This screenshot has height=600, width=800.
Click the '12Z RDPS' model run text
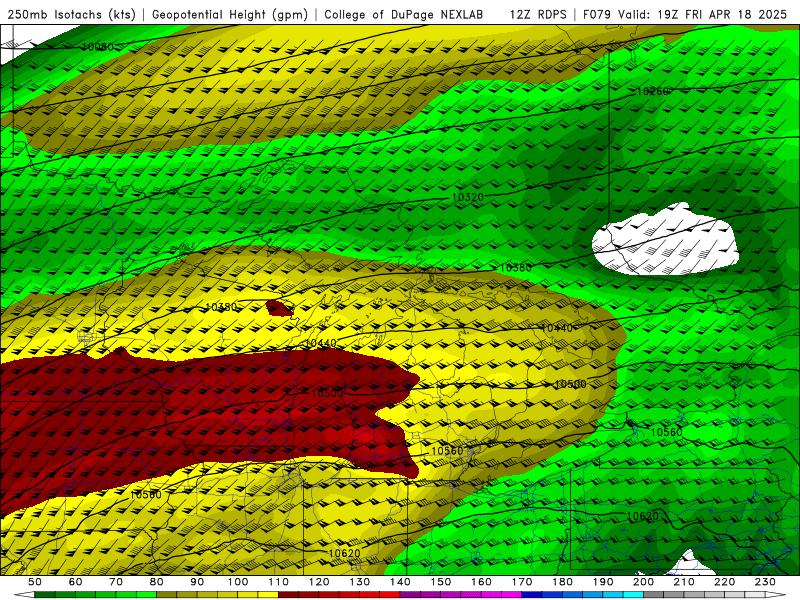pyautogui.click(x=537, y=14)
